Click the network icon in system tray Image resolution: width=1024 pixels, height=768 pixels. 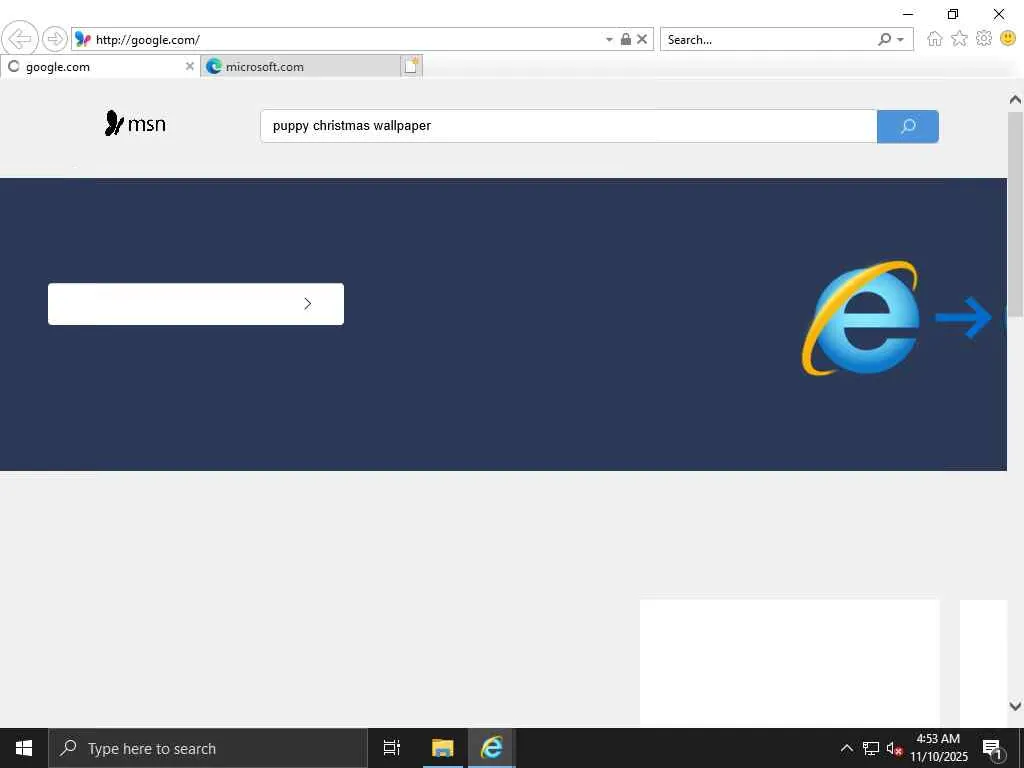tap(871, 748)
